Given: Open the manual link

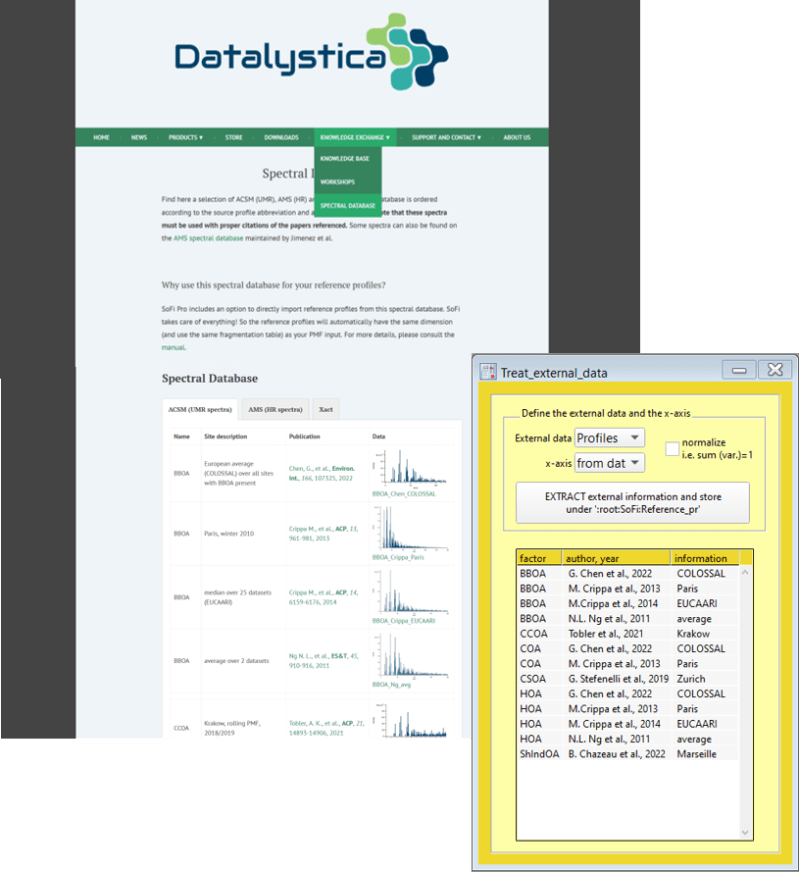Looking at the screenshot, I should tap(173, 348).
